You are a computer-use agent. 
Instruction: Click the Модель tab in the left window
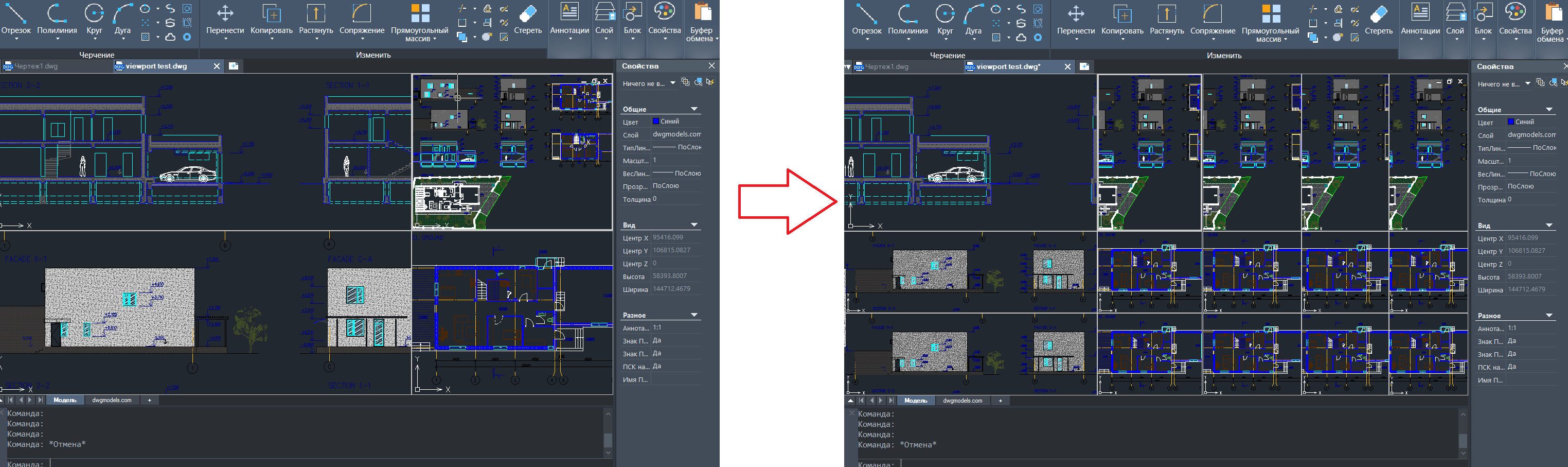(x=64, y=400)
